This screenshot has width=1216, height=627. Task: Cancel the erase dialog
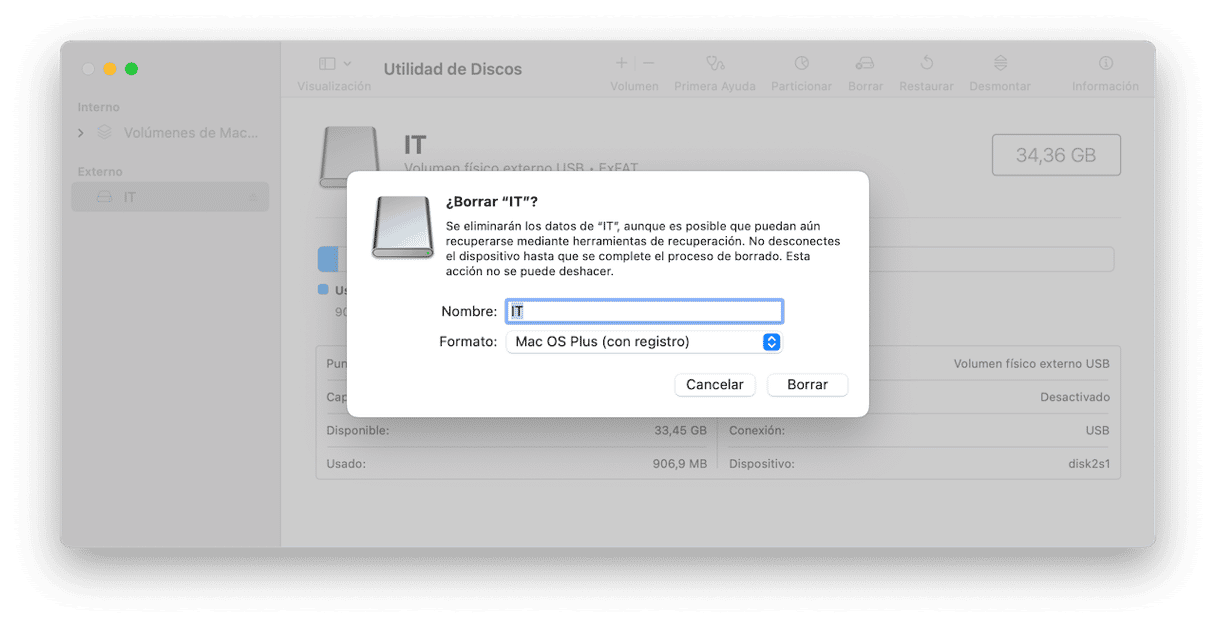715,385
